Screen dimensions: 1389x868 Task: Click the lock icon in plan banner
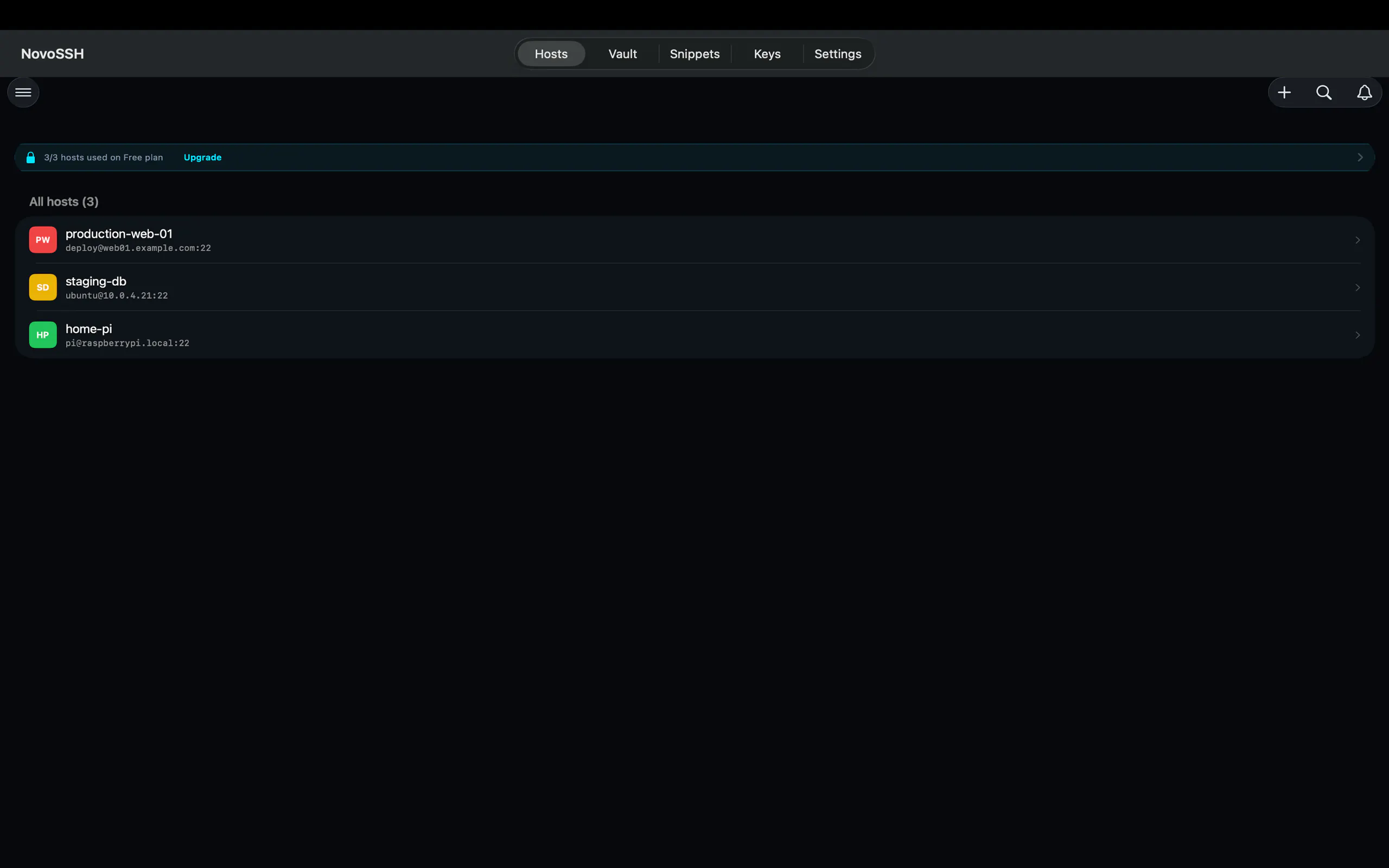coord(31,157)
